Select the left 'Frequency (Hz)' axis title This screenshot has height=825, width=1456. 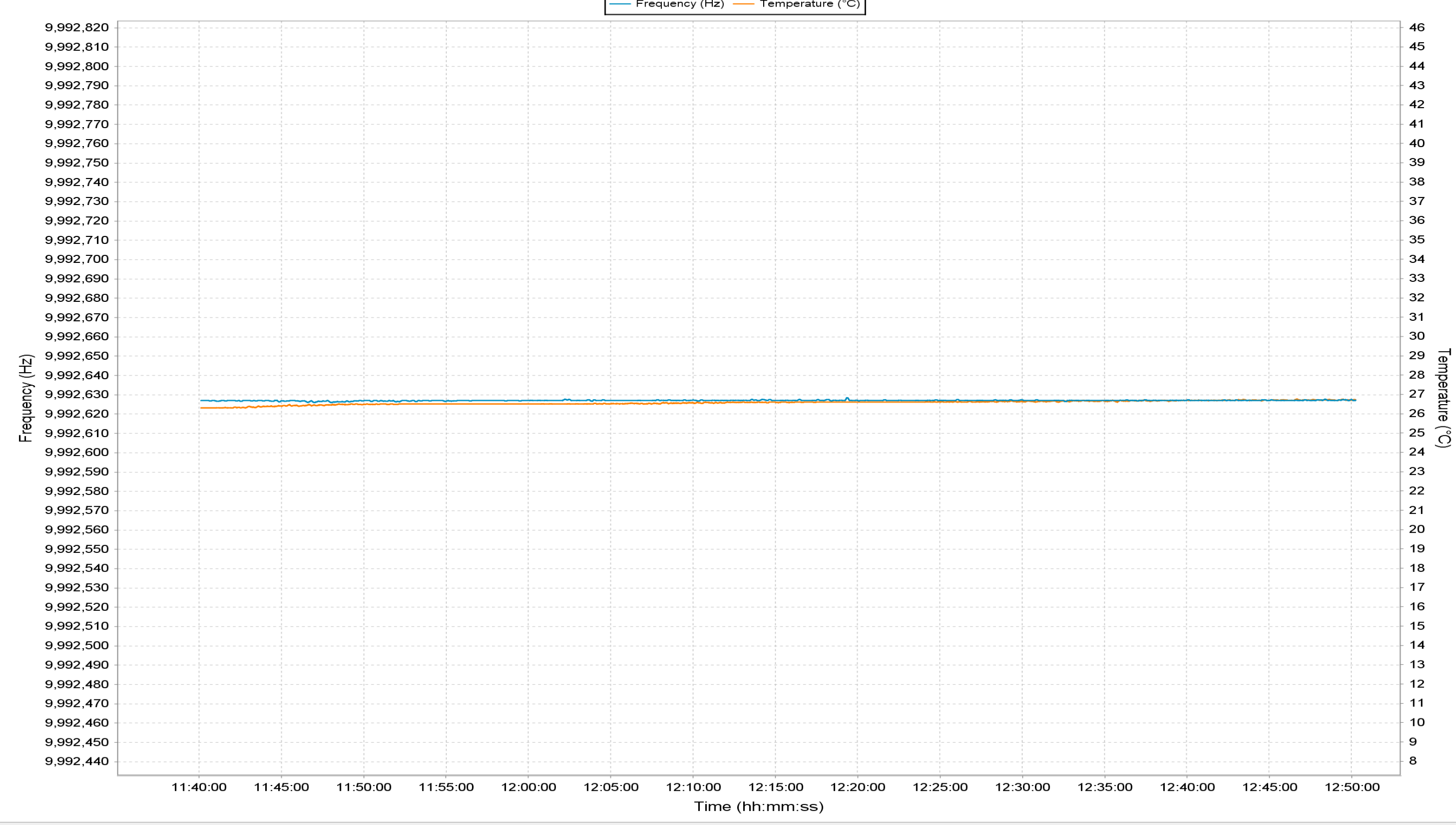coord(26,398)
